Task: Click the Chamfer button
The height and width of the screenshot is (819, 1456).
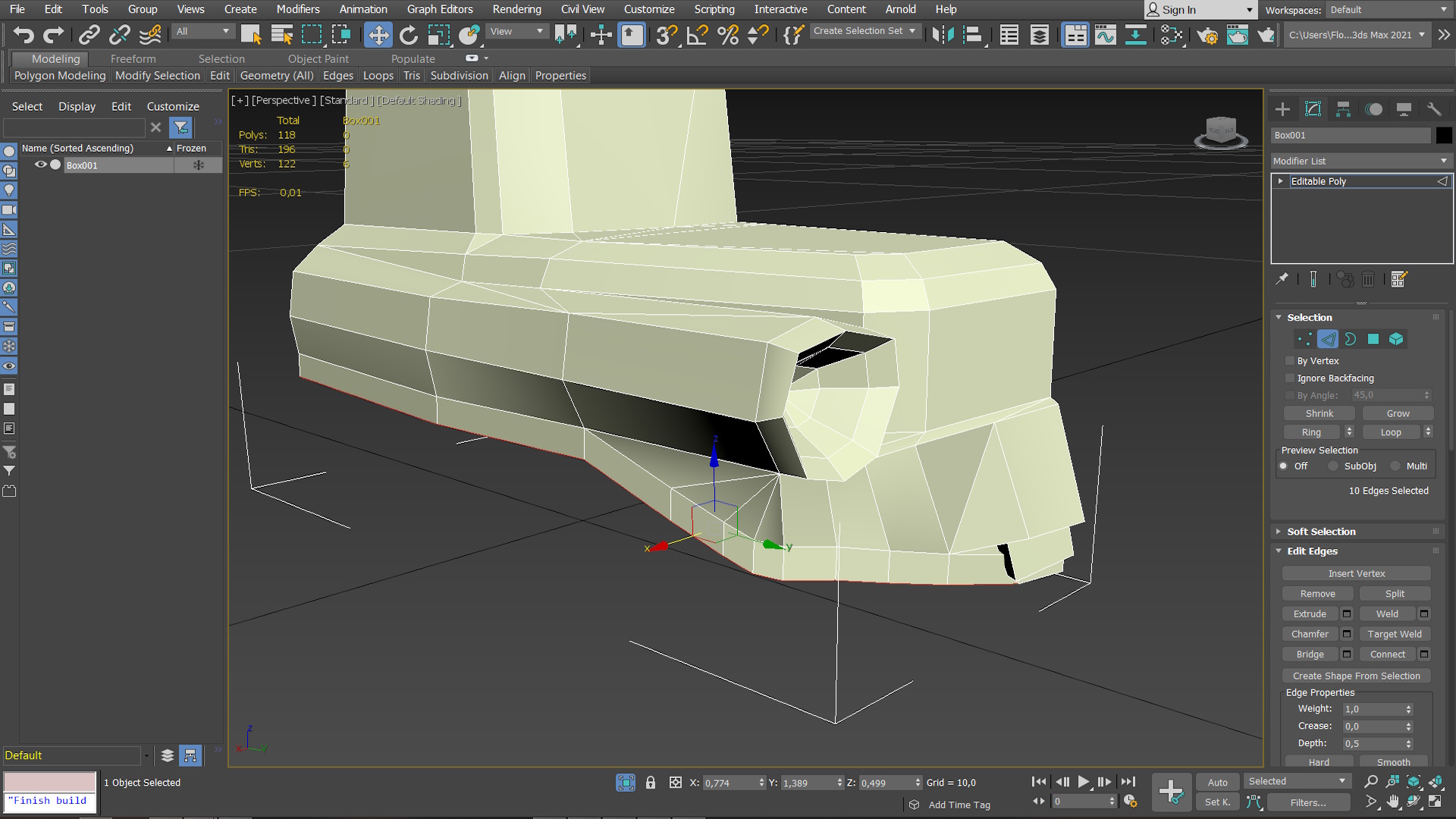Action: coord(1310,634)
